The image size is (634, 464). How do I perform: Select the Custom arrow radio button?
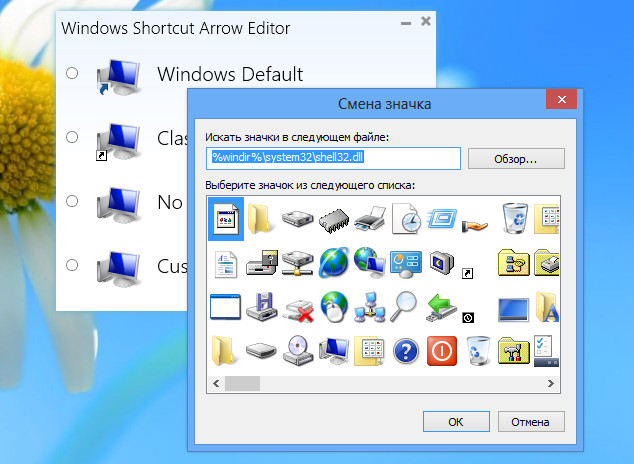[72, 265]
